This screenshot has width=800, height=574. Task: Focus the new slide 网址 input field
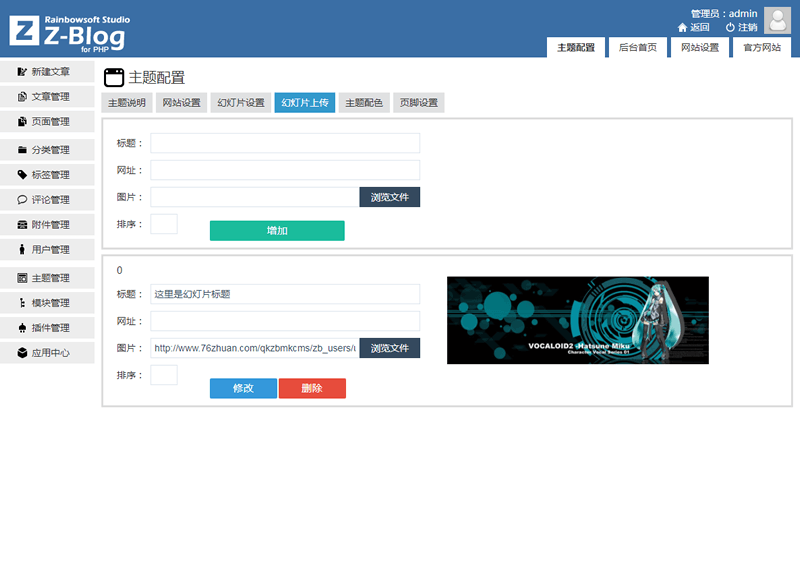[x=285, y=170]
